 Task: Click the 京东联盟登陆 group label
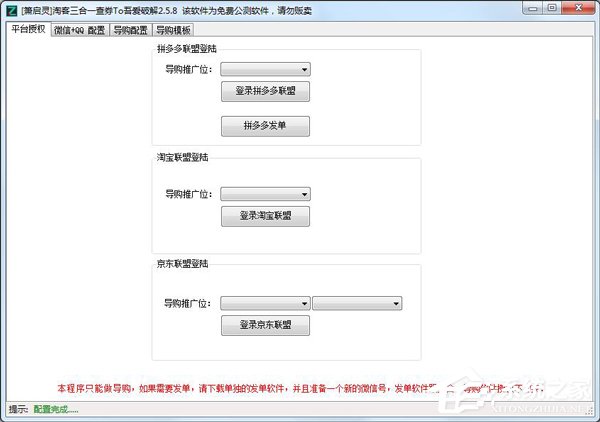point(183,264)
